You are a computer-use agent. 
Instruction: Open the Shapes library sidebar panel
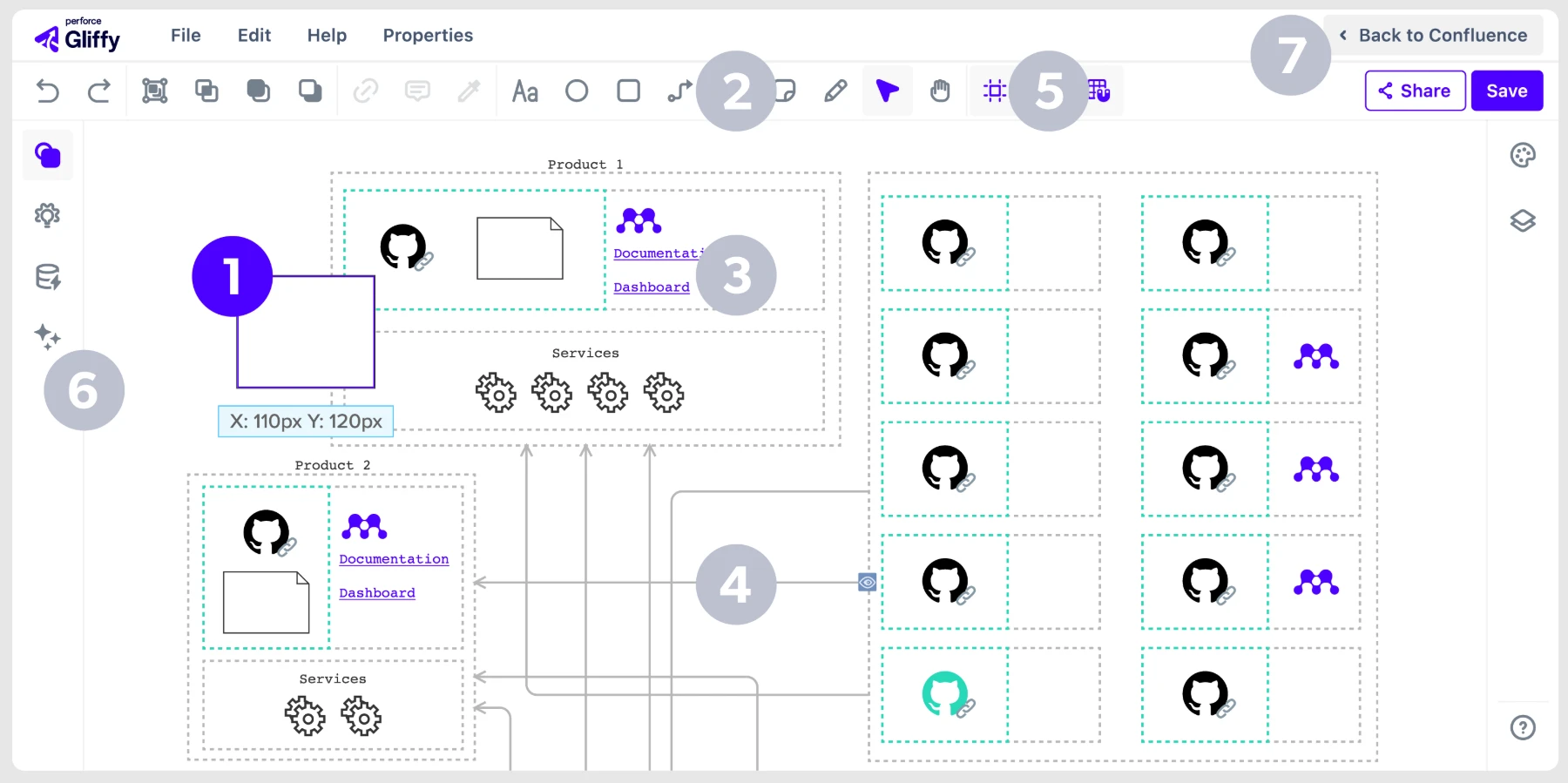coord(48,155)
